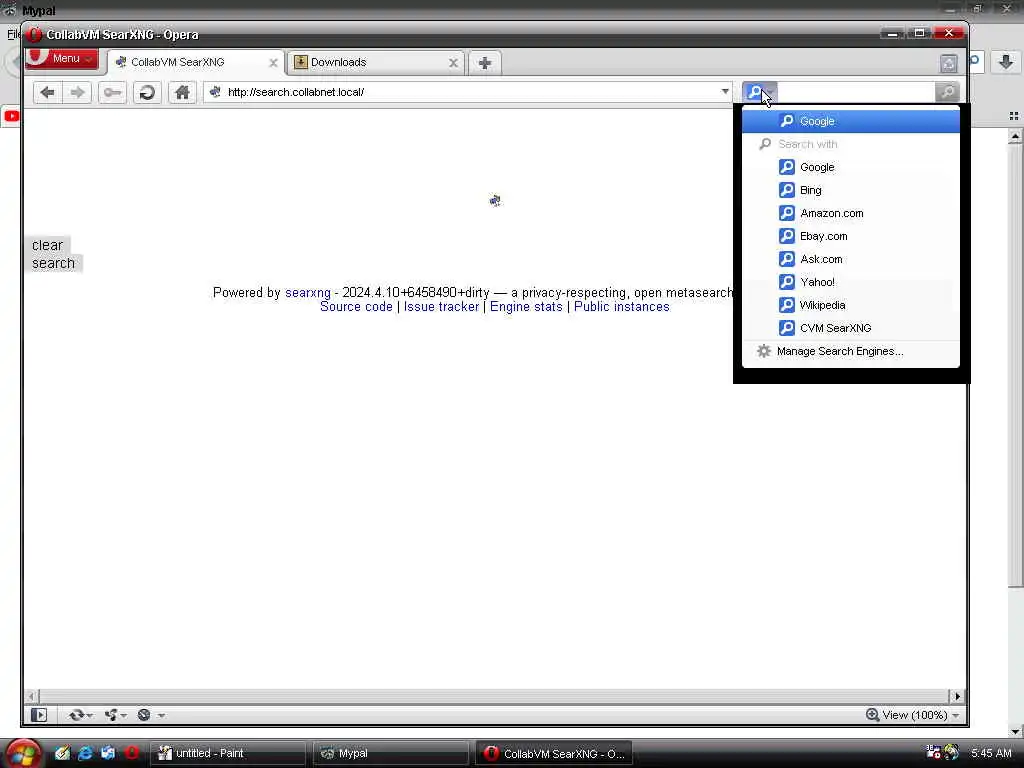The width and height of the screenshot is (1024, 768).
Task: Open a new tab with the plus button
Action: tap(485, 63)
